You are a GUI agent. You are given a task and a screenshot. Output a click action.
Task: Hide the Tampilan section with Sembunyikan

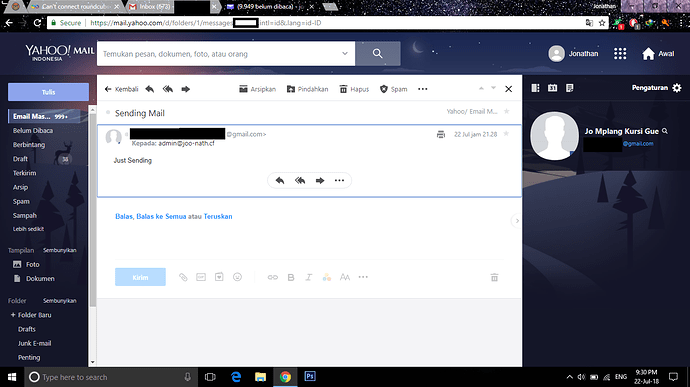click(x=60, y=250)
